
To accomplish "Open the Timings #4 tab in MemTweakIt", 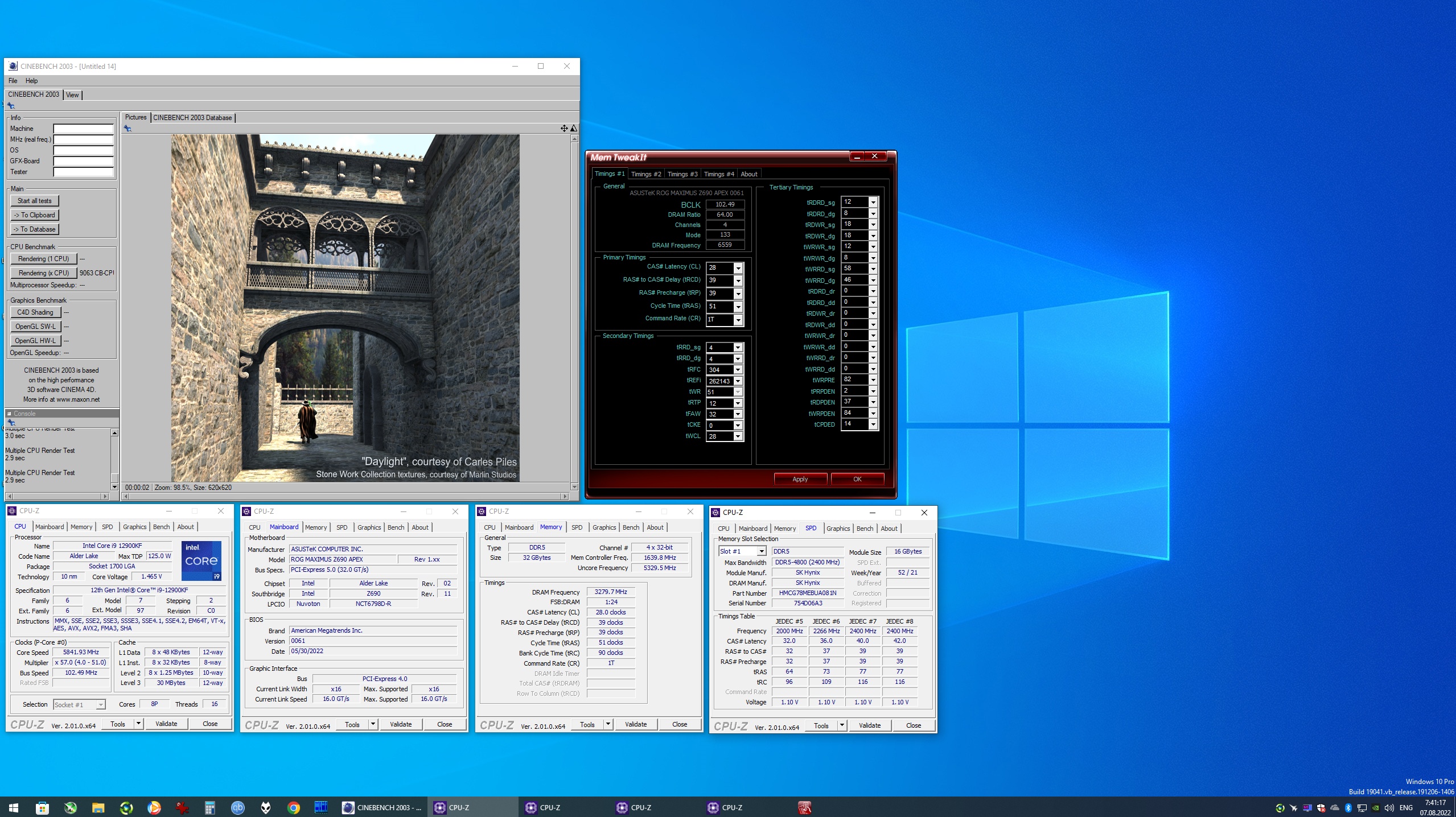I will [718, 174].
